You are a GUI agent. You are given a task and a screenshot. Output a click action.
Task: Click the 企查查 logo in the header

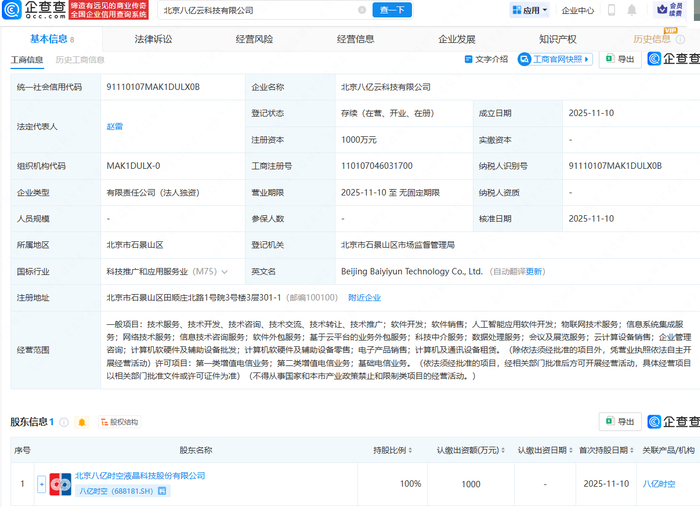40,11
